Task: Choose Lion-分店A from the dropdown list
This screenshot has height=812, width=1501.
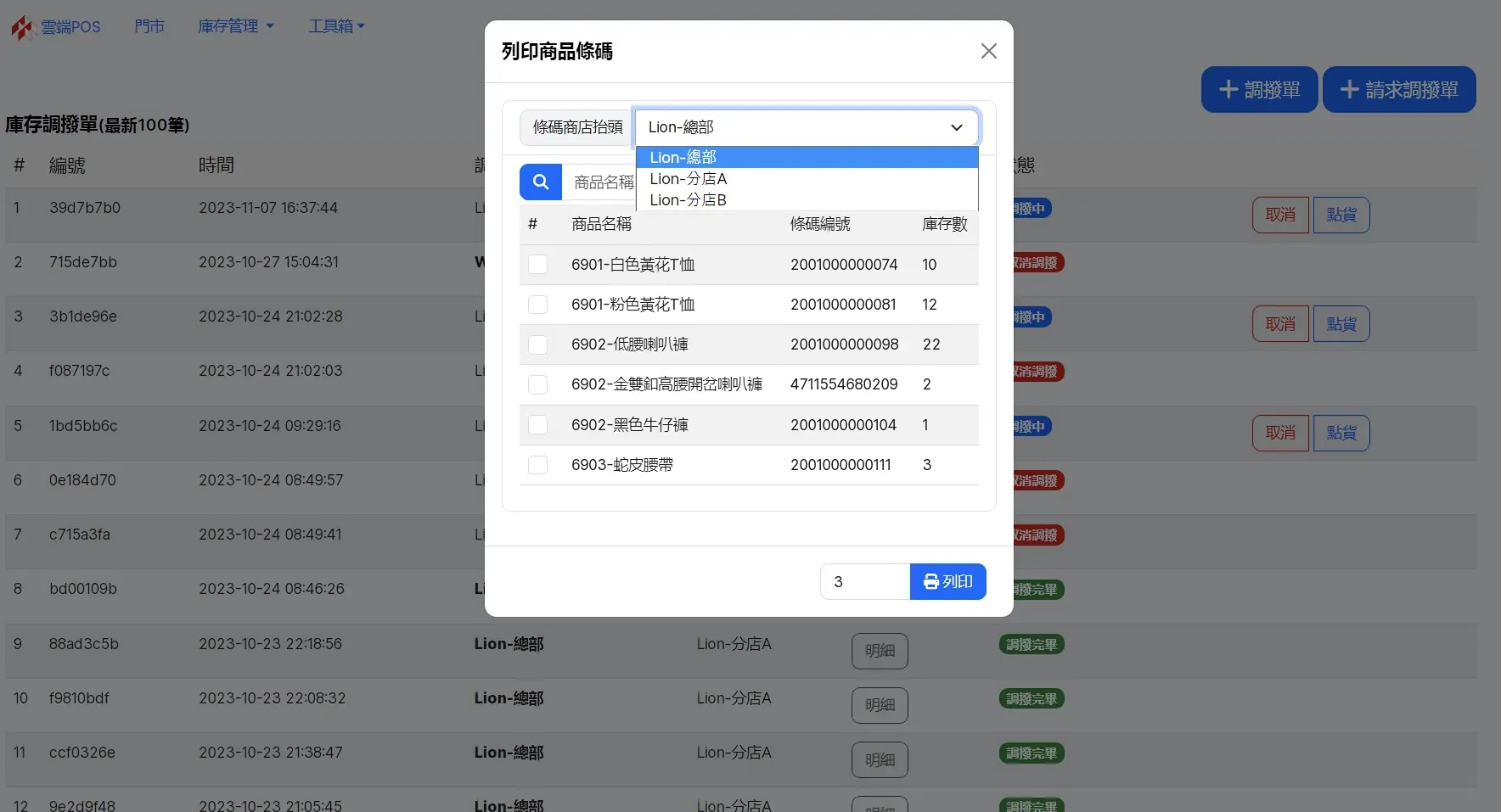Action: click(689, 179)
